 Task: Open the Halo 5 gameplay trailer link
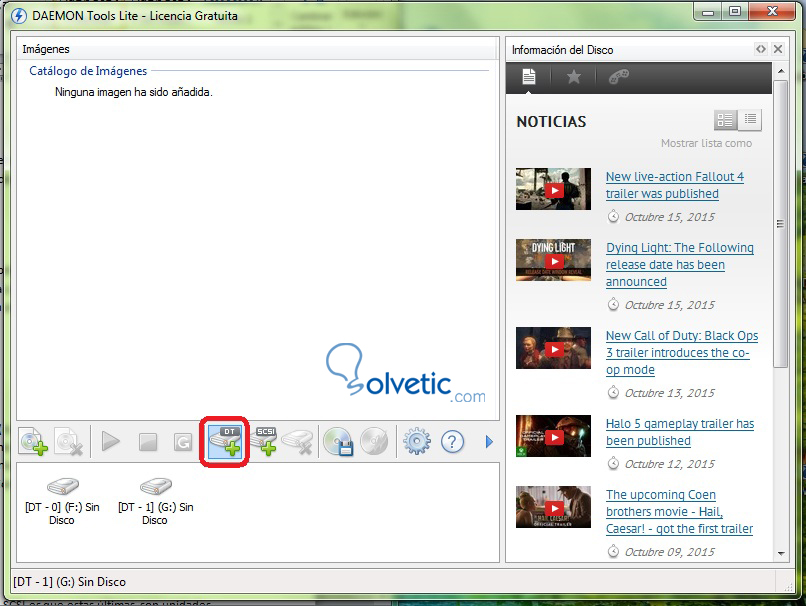click(680, 432)
